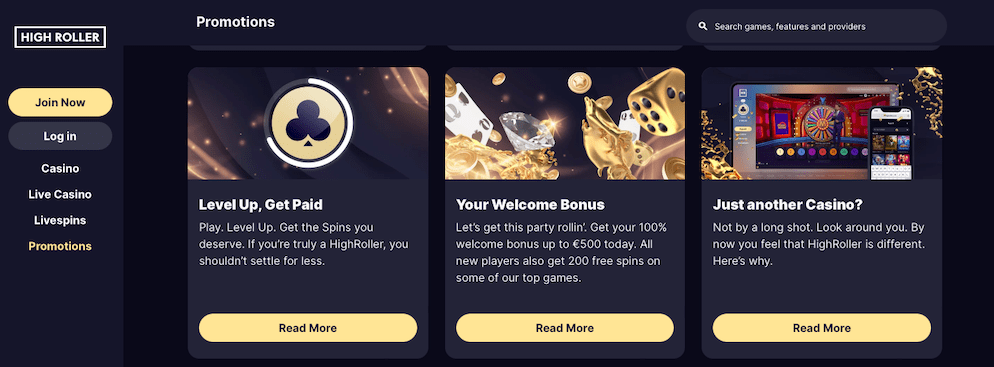Go to Livespins in sidebar
Screen dimensions: 994x367
60,221
